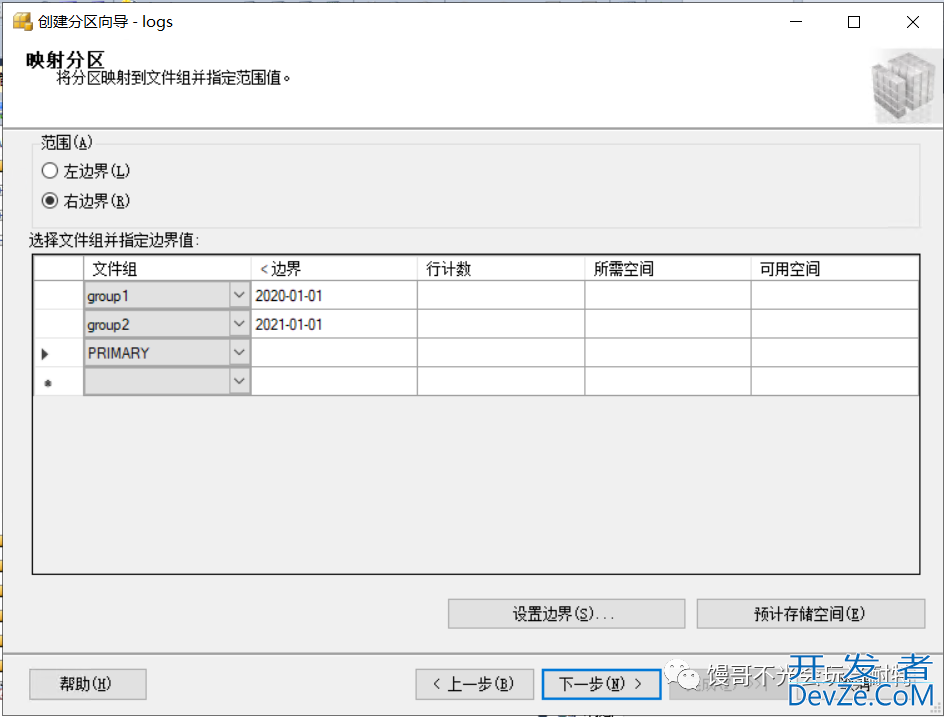Image resolution: width=944 pixels, height=717 pixels.
Task: Click the 预计存储空间(E) button
Action: coord(810,613)
